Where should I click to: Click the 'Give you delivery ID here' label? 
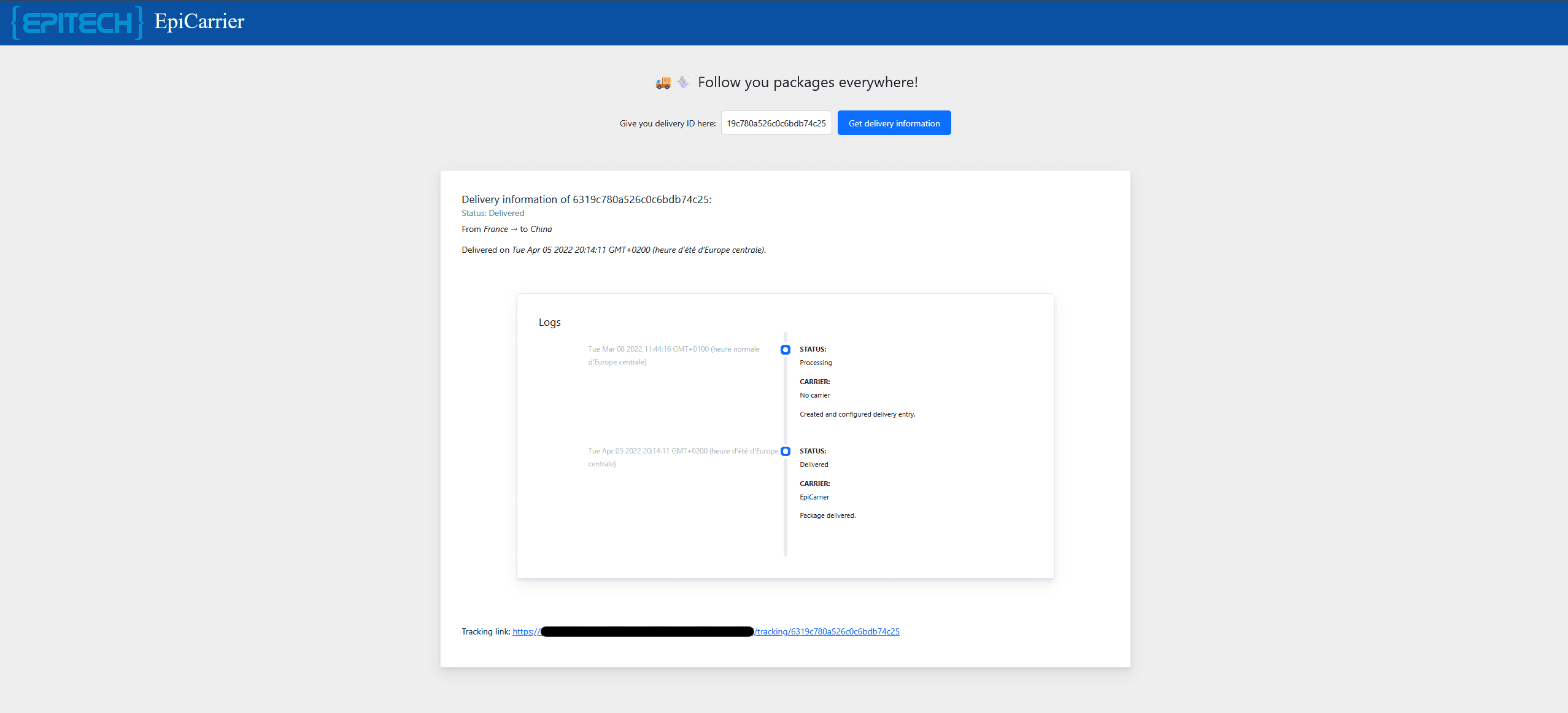tap(667, 124)
